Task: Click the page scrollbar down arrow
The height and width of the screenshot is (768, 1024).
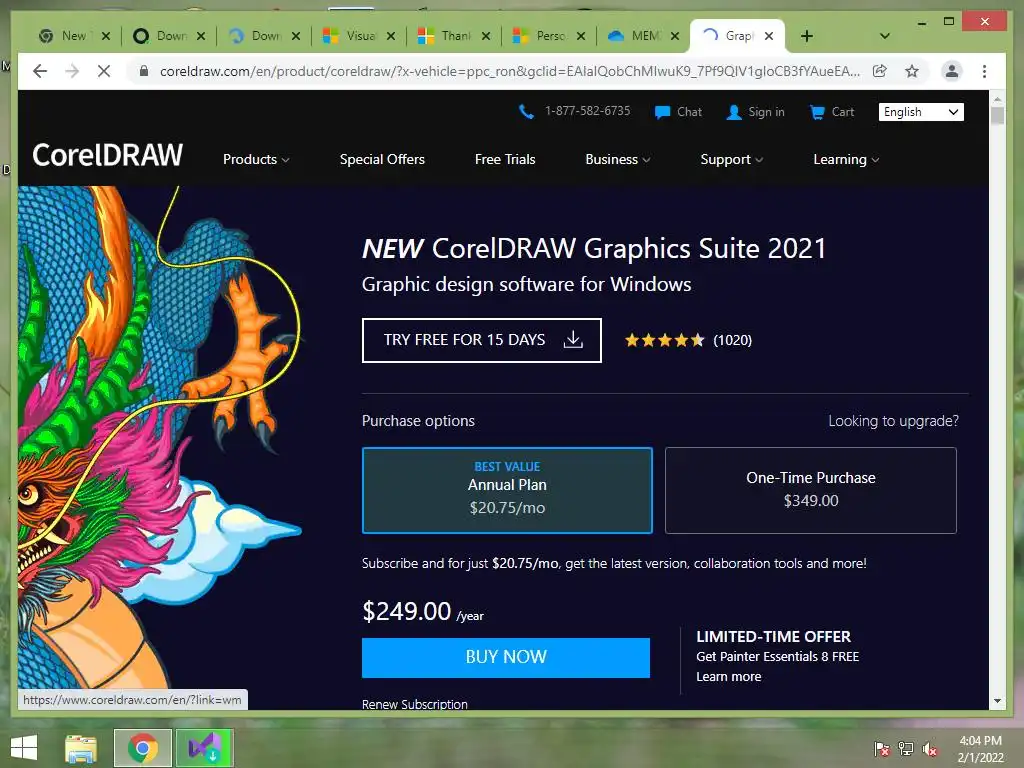Action: pos(997,701)
